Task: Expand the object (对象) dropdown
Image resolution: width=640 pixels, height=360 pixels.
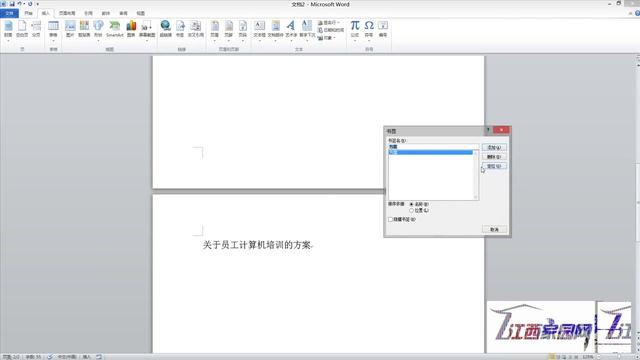Action: point(334,38)
